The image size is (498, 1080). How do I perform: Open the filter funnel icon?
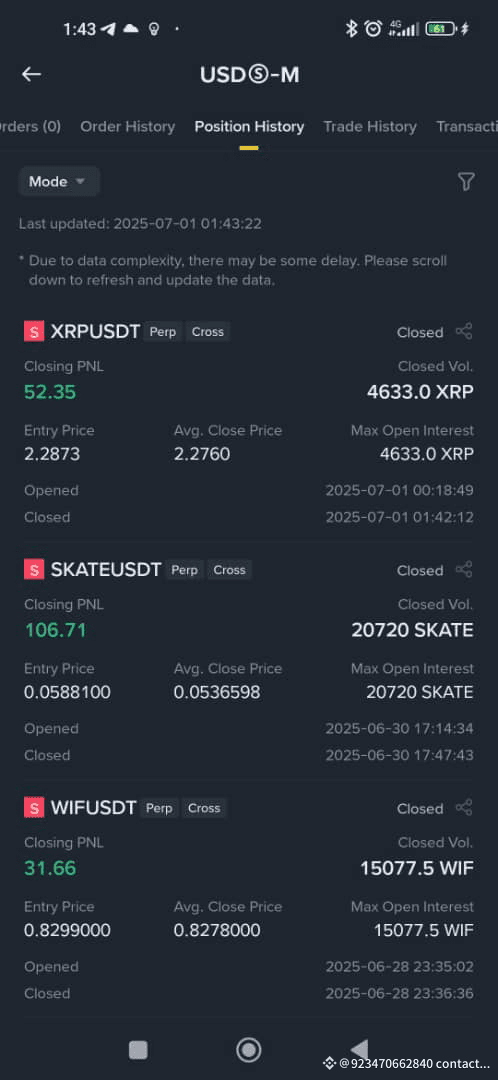tap(466, 181)
